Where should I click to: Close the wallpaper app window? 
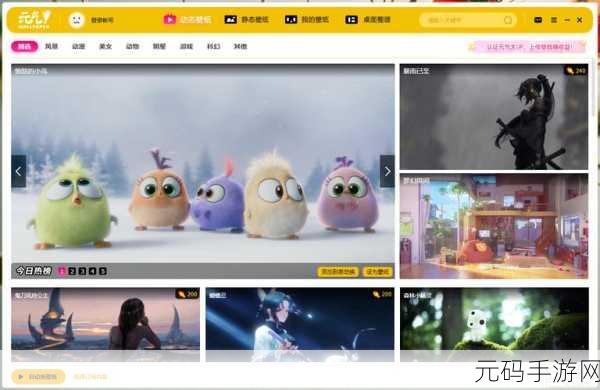tap(579, 20)
